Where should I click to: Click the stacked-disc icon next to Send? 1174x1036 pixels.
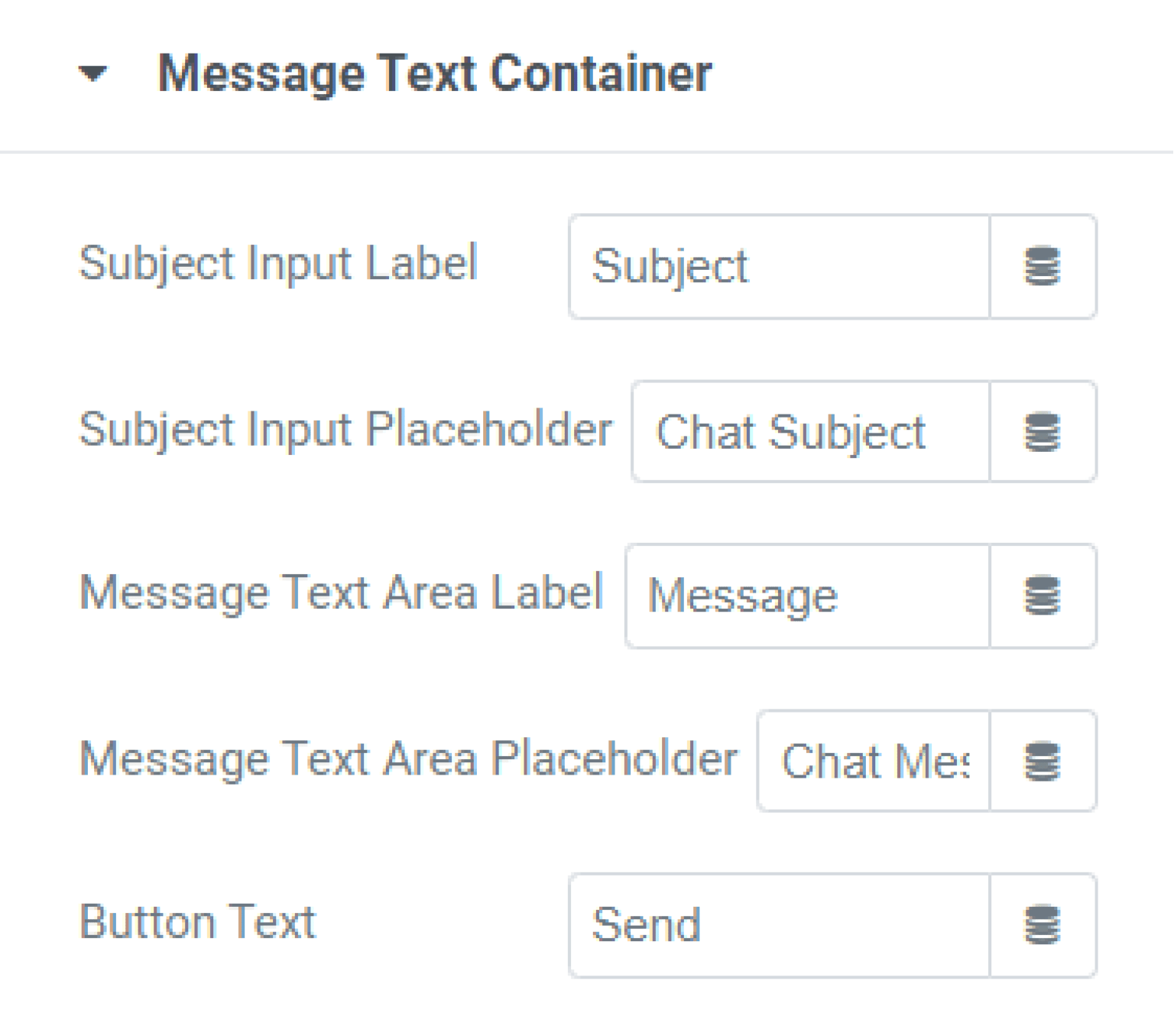coord(1043,924)
